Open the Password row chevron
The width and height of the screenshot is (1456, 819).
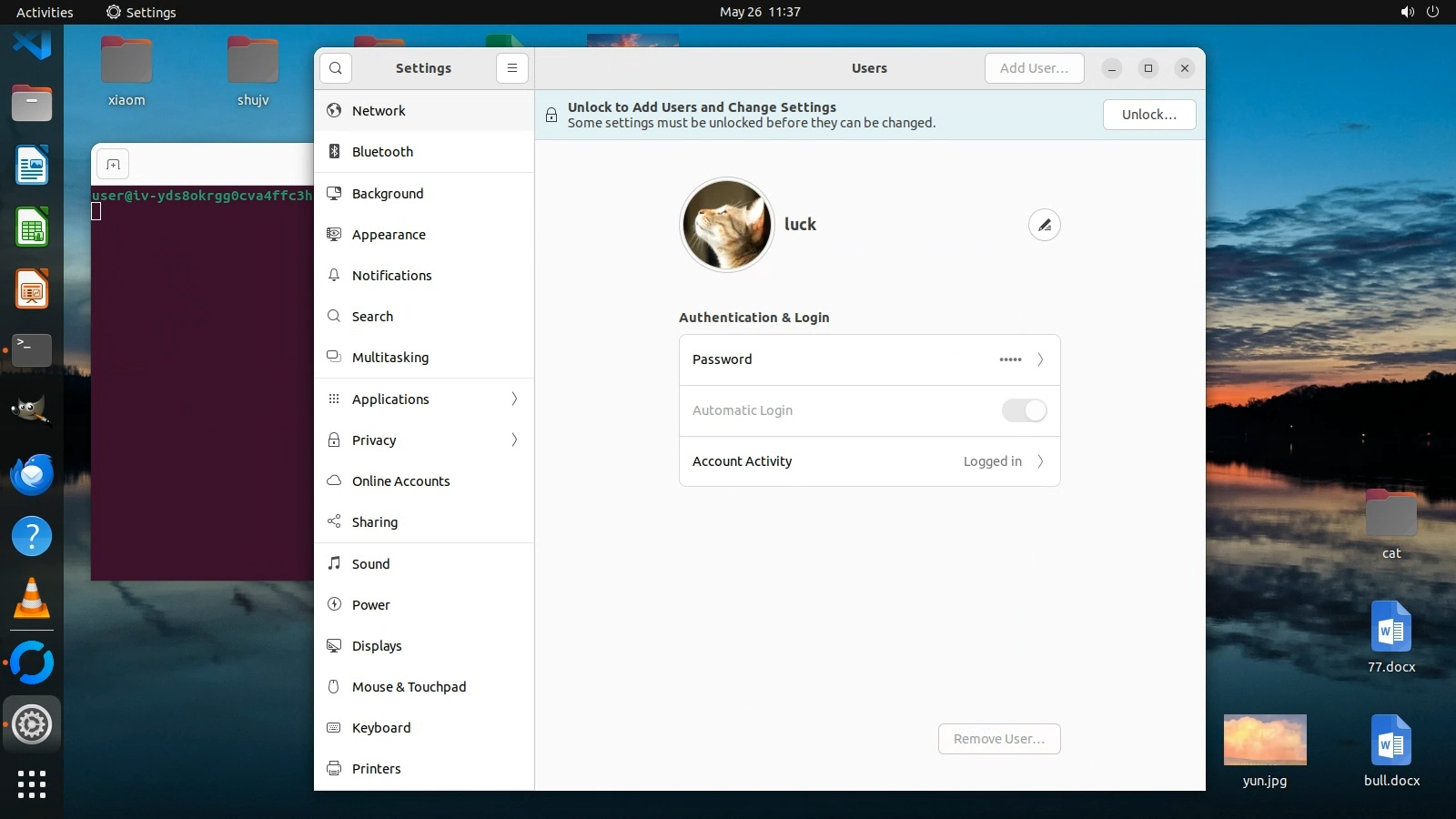1040,359
